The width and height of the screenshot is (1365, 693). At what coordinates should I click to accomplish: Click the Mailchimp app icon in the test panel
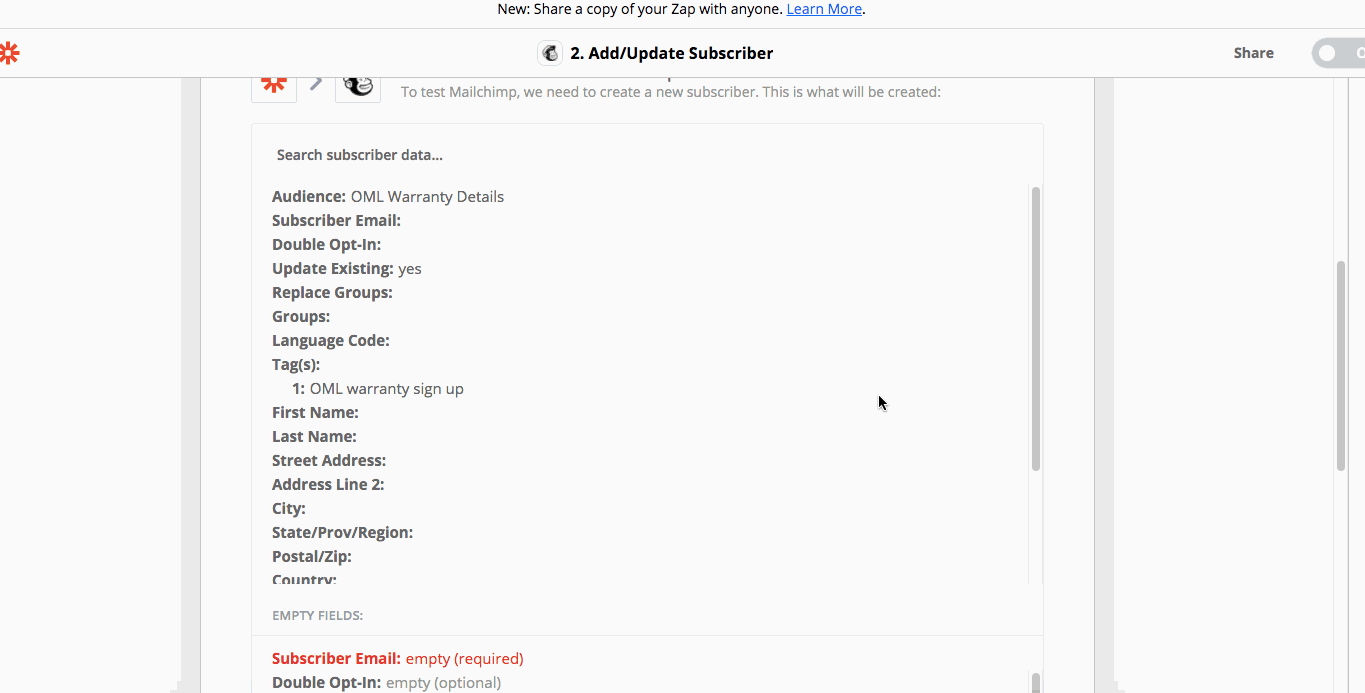coord(358,86)
